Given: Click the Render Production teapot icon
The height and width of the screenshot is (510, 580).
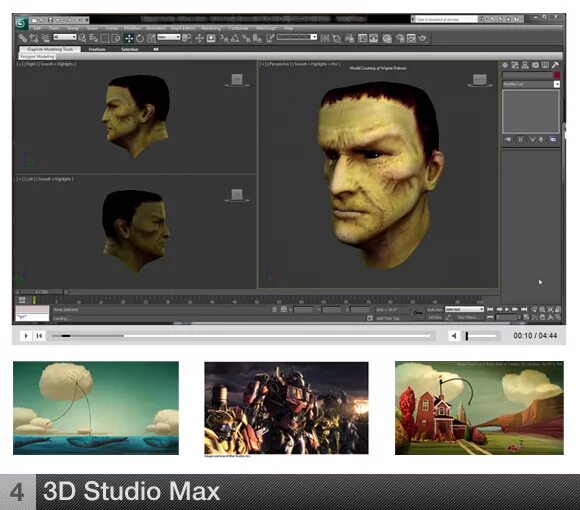Looking at the screenshot, I should point(422,38).
